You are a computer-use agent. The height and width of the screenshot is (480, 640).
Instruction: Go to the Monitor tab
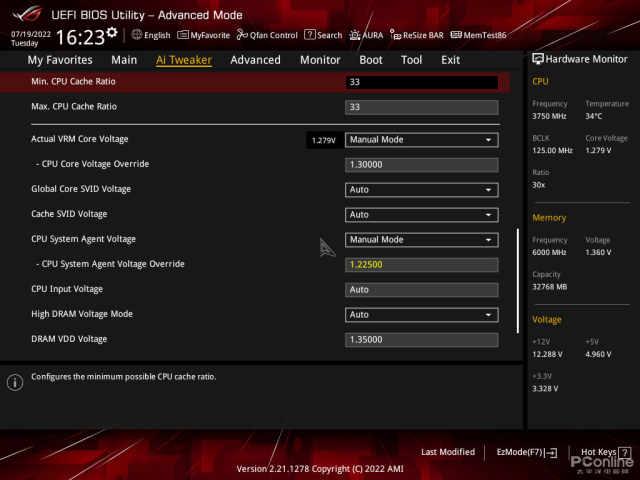tap(320, 60)
